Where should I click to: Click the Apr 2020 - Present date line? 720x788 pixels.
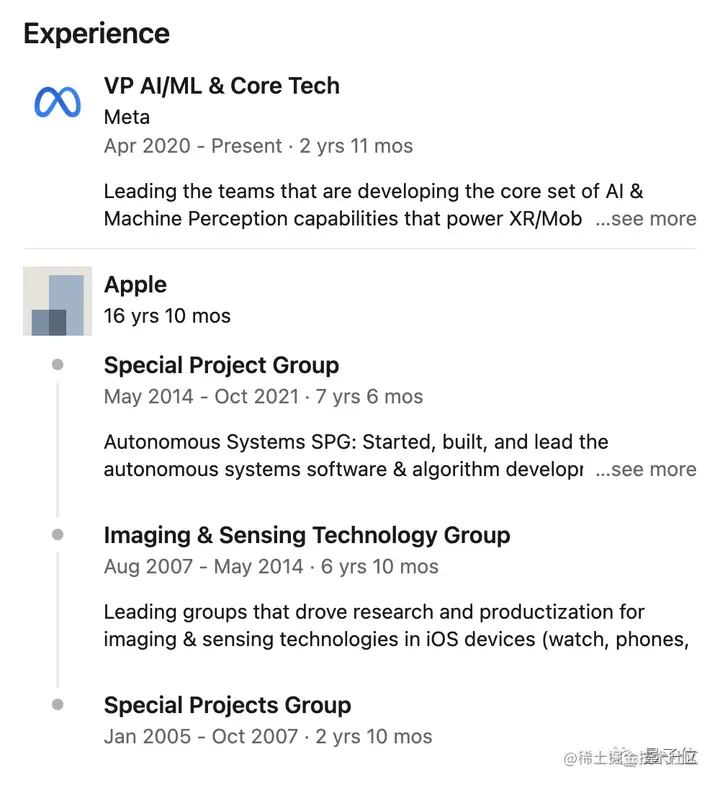(258, 146)
